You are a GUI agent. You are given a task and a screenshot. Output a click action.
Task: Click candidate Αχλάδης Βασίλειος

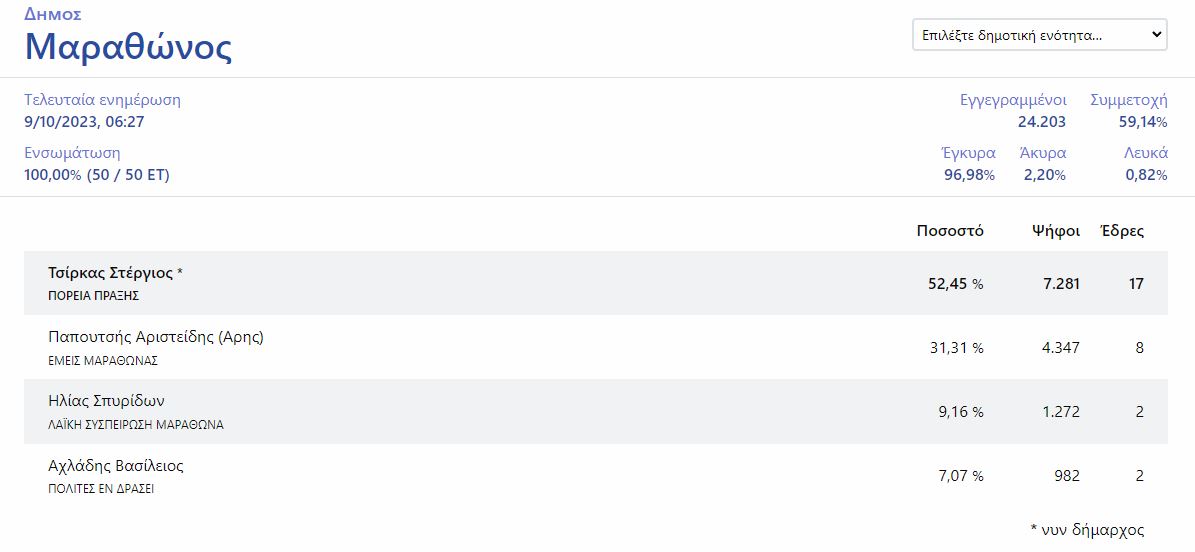(x=115, y=465)
